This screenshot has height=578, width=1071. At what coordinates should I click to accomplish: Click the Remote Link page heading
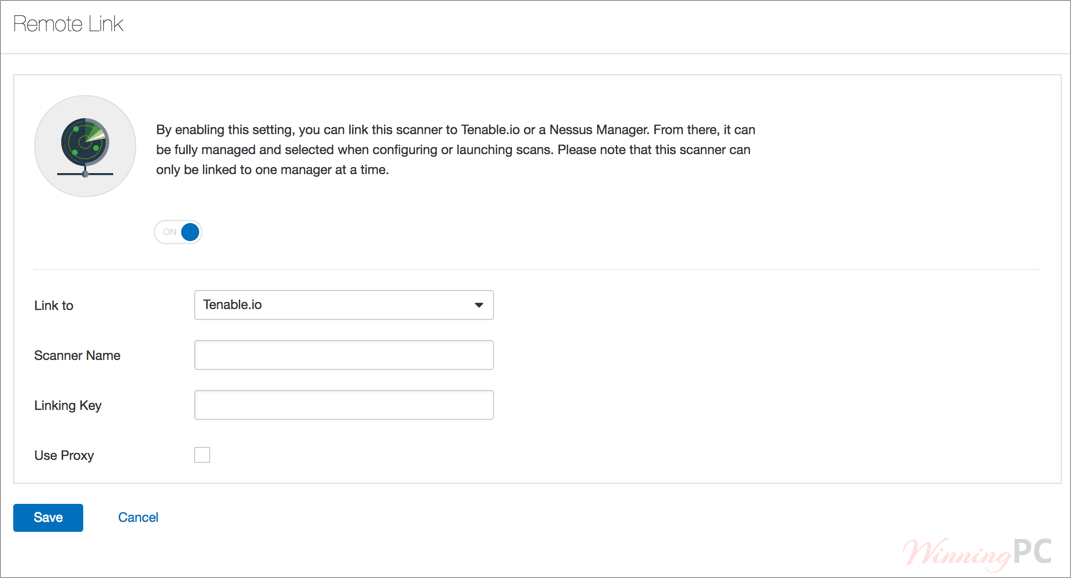click(68, 24)
